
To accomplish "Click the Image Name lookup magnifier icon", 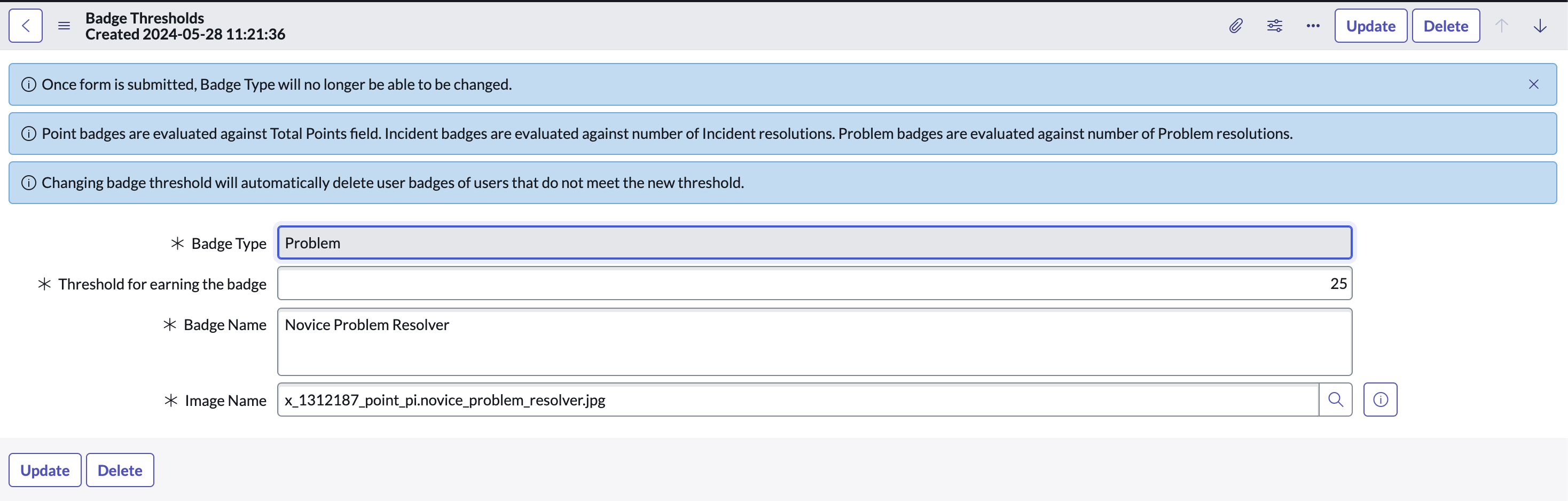I will [1335, 400].
